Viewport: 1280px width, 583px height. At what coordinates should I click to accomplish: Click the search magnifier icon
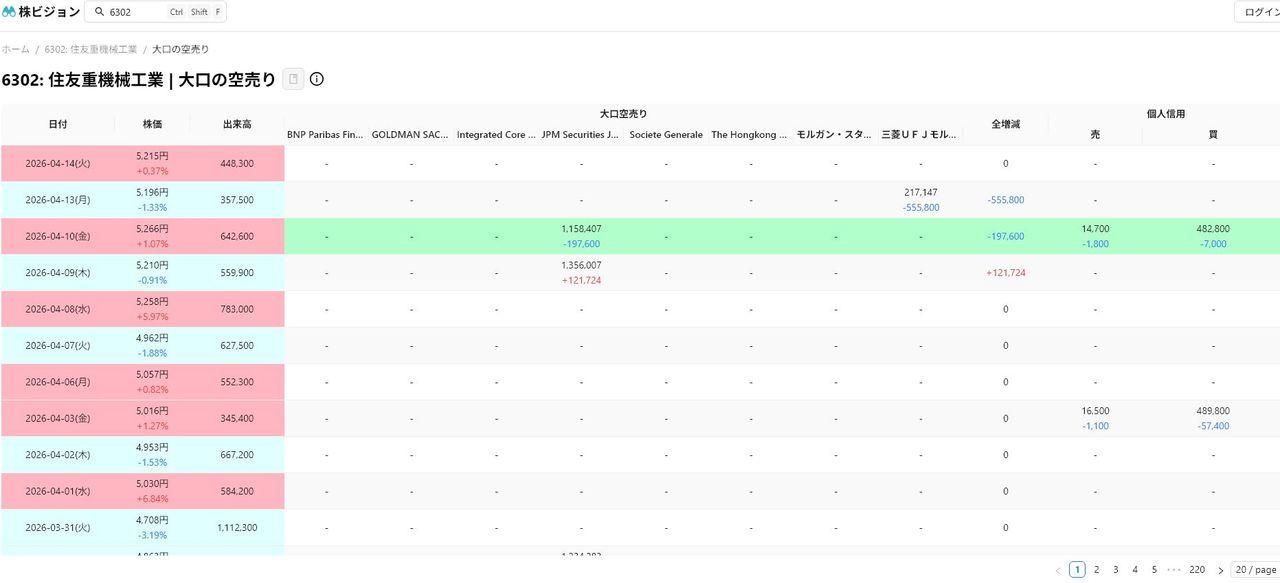[100, 12]
